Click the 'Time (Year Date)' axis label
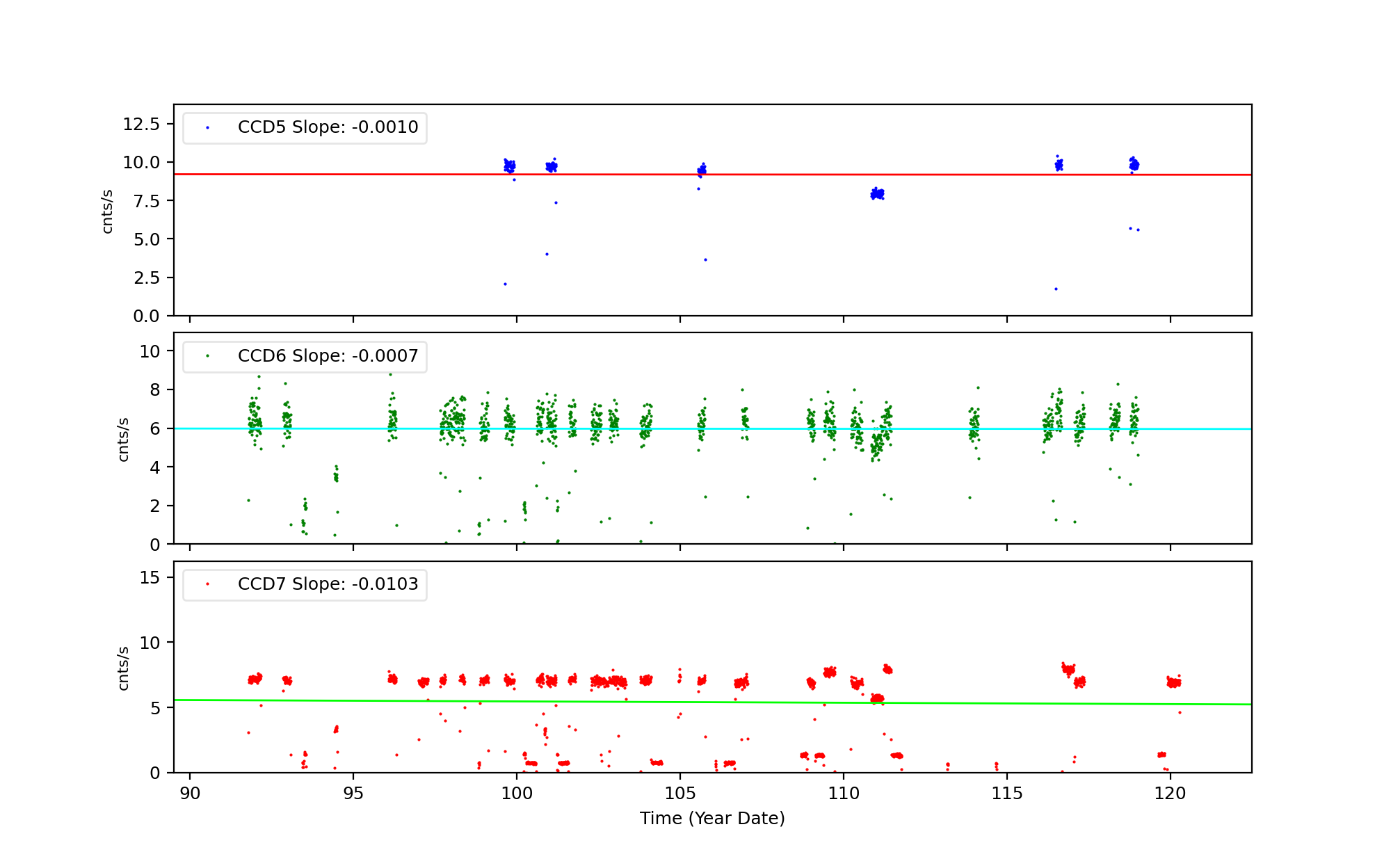The height and width of the screenshot is (868, 1391). (x=712, y=819)
